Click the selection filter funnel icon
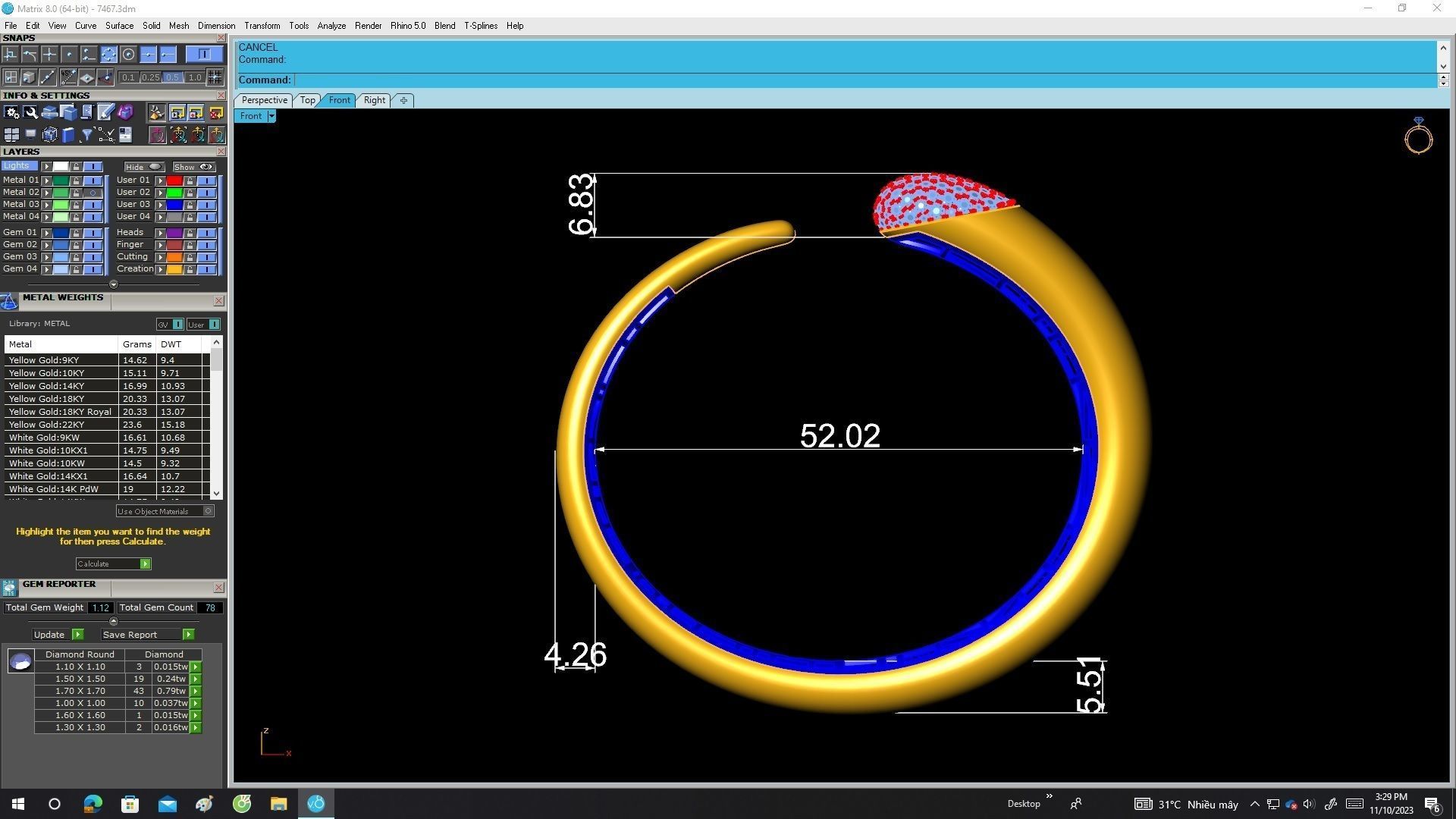The height and width of the screenshot is (819, 1456). 86,135
